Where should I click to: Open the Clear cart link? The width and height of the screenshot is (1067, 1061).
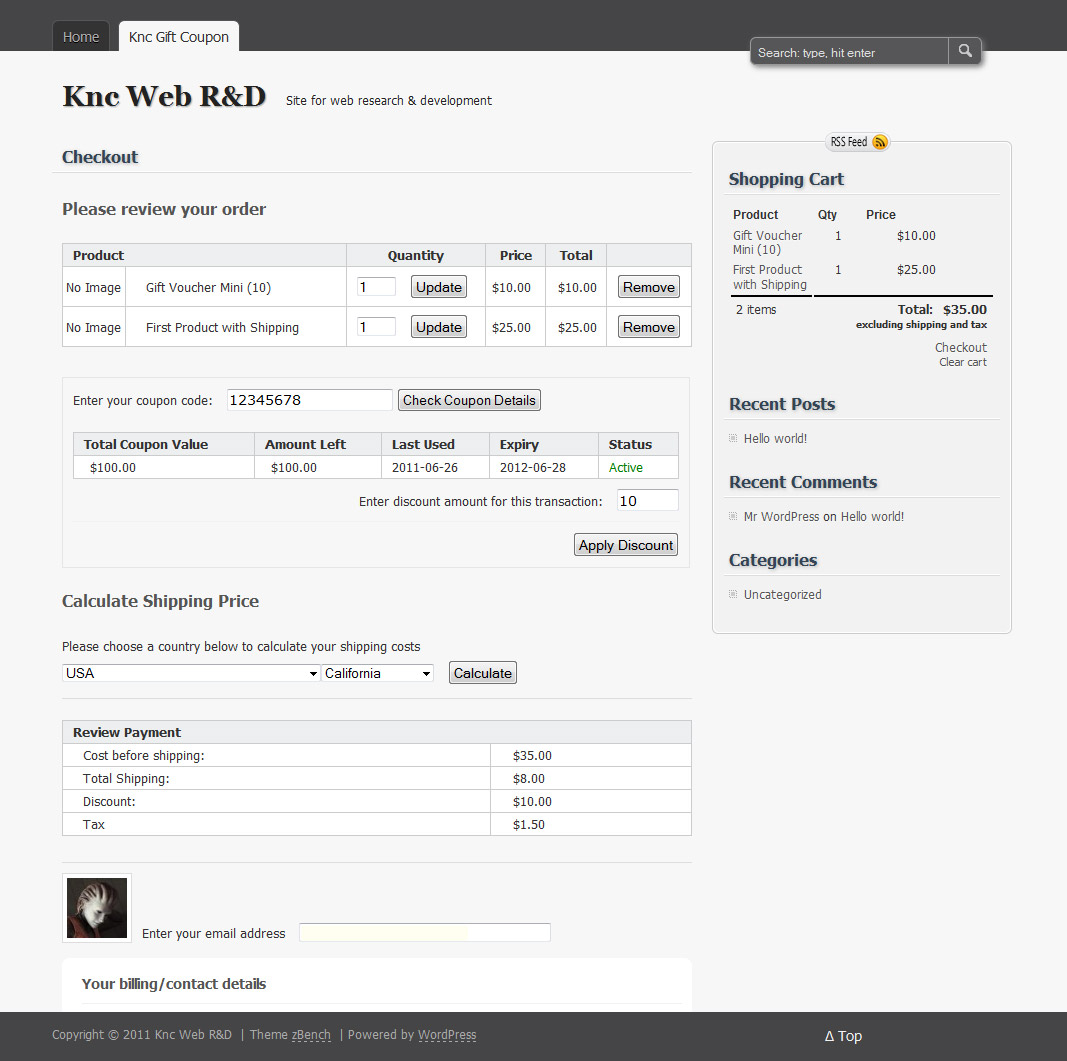pos(963,362)
